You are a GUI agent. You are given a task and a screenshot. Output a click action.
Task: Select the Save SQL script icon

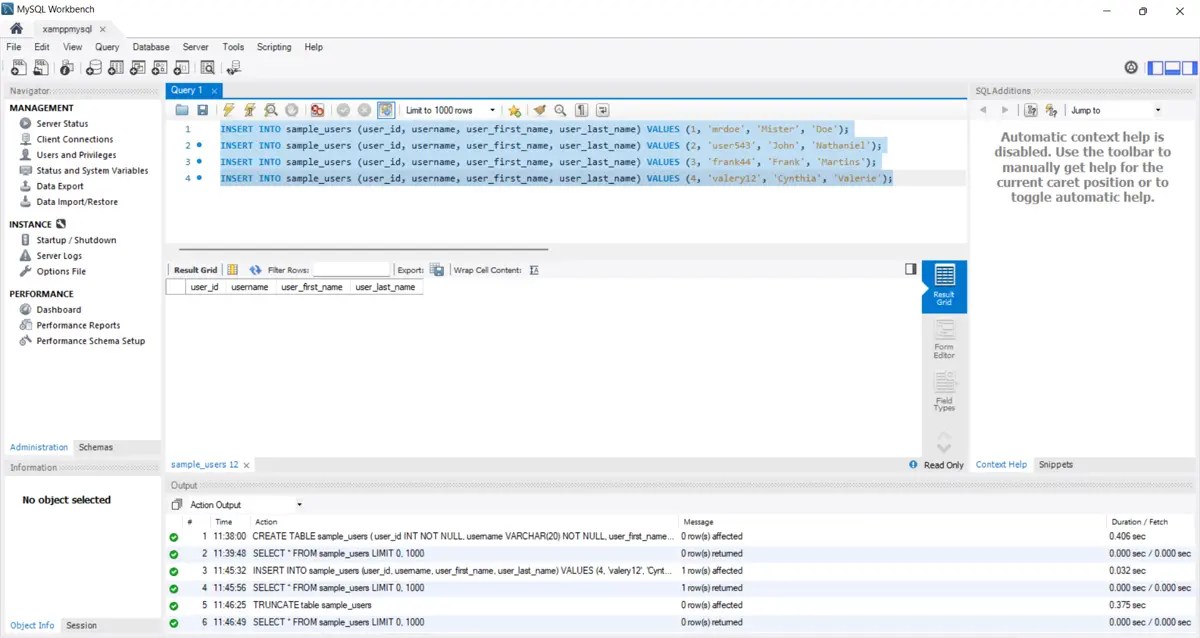tap(202, 110)
